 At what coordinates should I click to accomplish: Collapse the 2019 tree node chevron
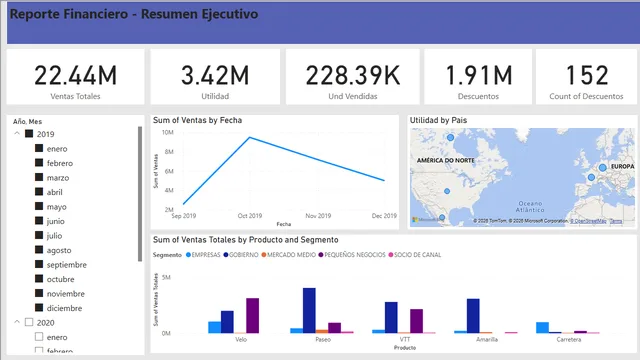17,133
